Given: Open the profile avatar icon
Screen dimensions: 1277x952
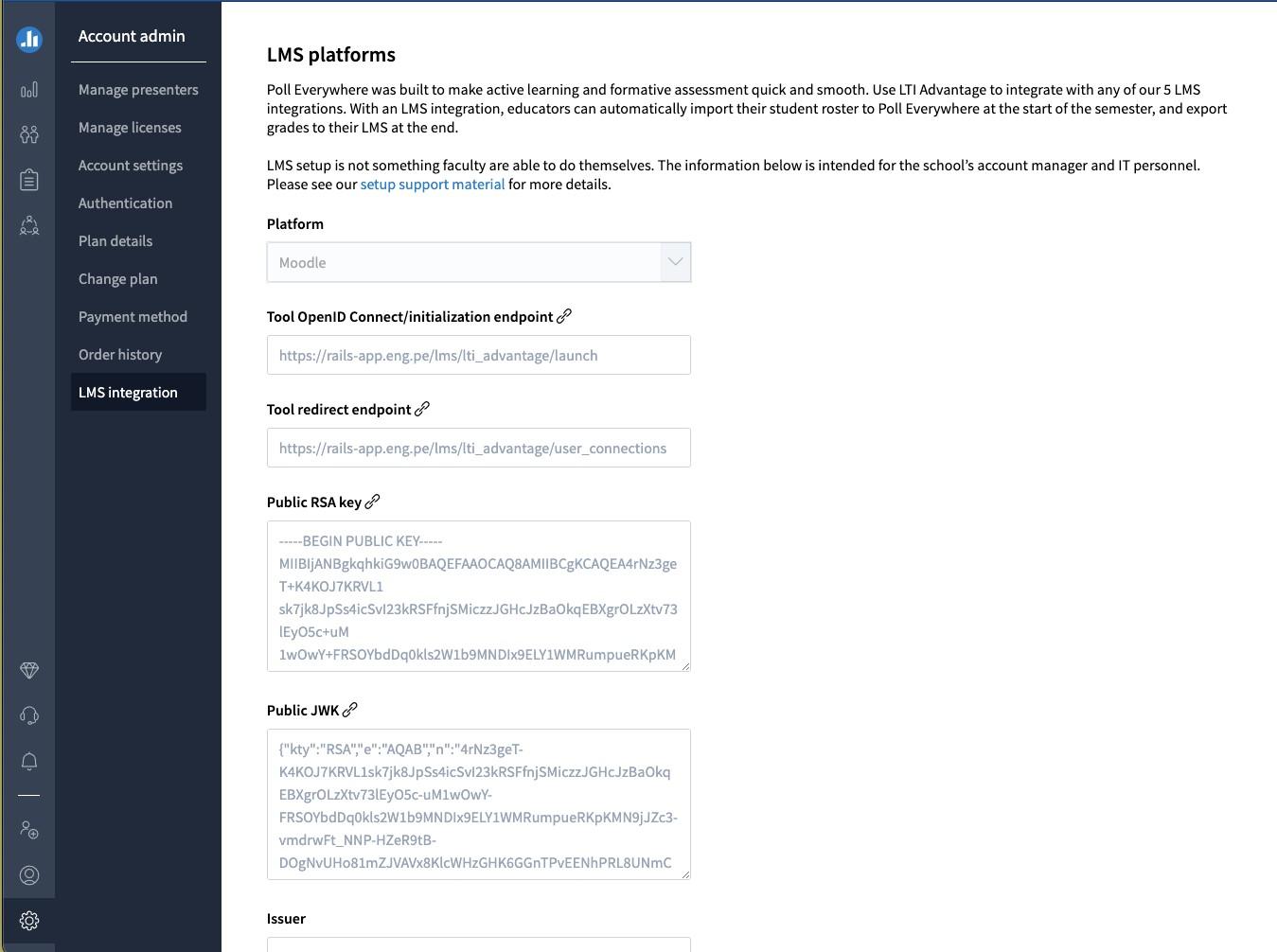Looking at the screenshot, I should [29, 875].
